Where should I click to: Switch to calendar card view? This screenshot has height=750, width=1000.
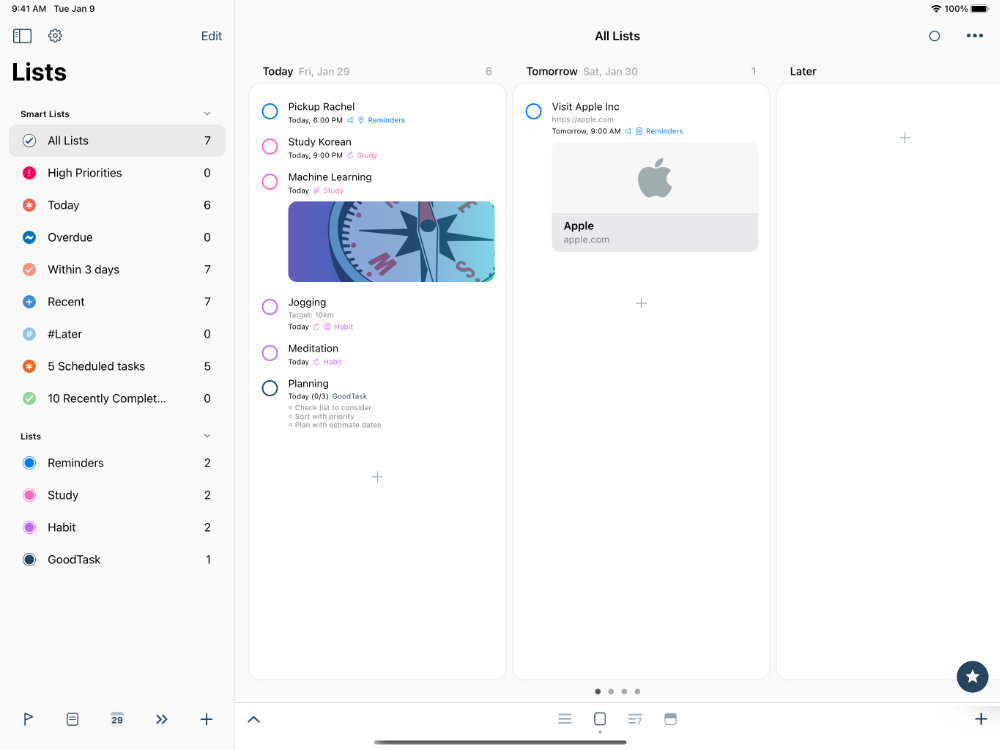pos(670,719)
